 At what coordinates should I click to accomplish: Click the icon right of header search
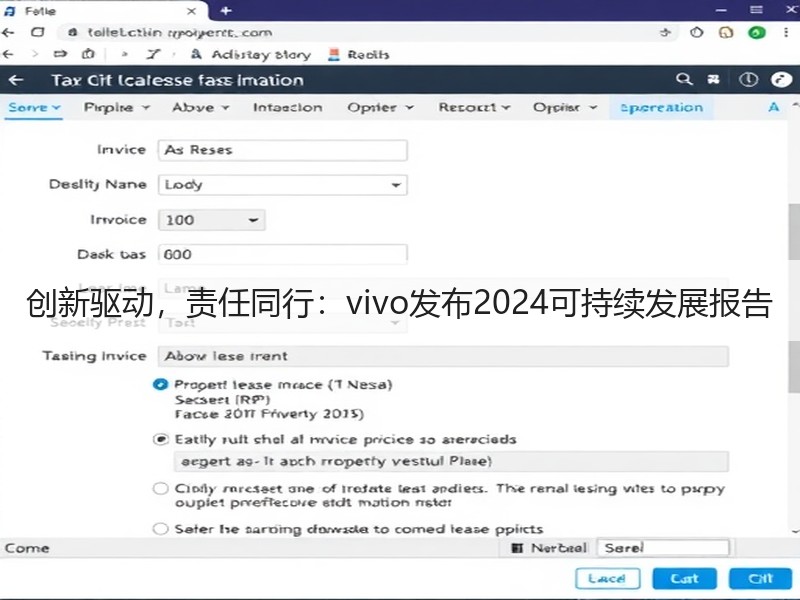[x=713, y=80]
